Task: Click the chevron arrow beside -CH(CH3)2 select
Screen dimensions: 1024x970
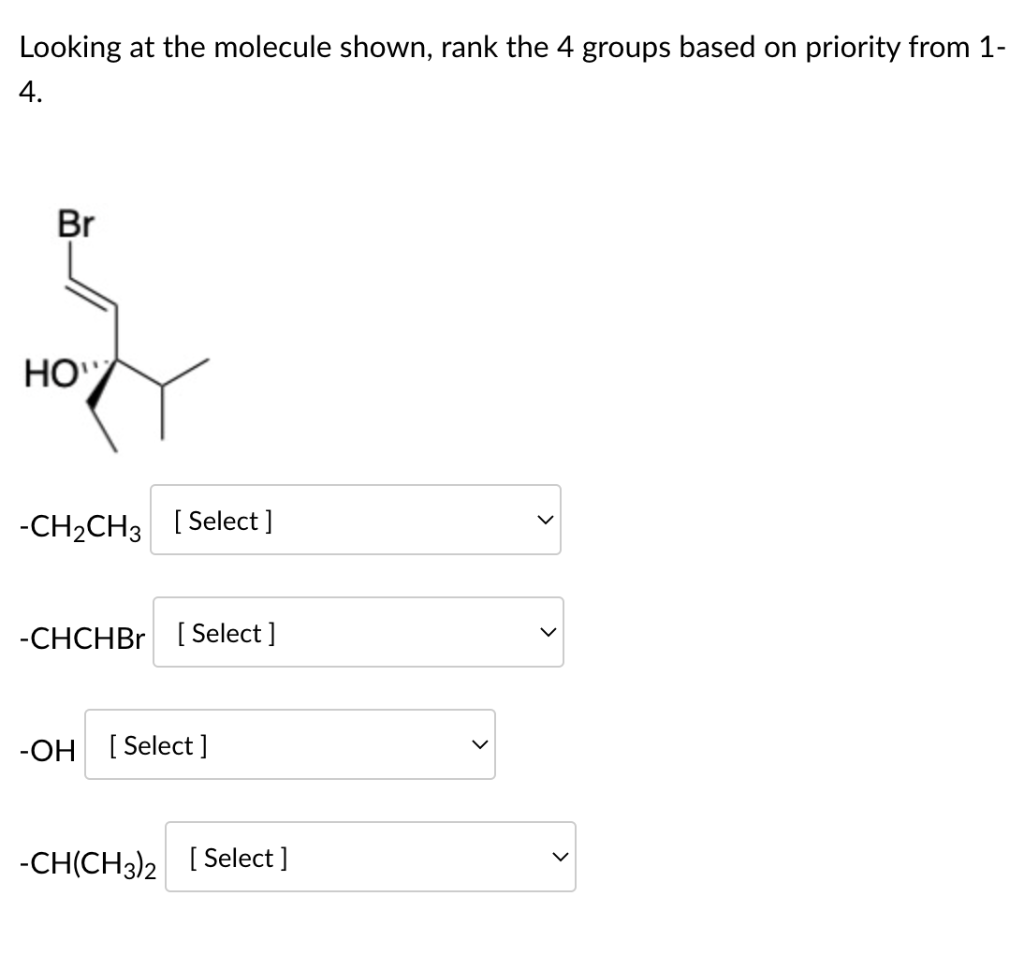Action: (x=560, y=858)
